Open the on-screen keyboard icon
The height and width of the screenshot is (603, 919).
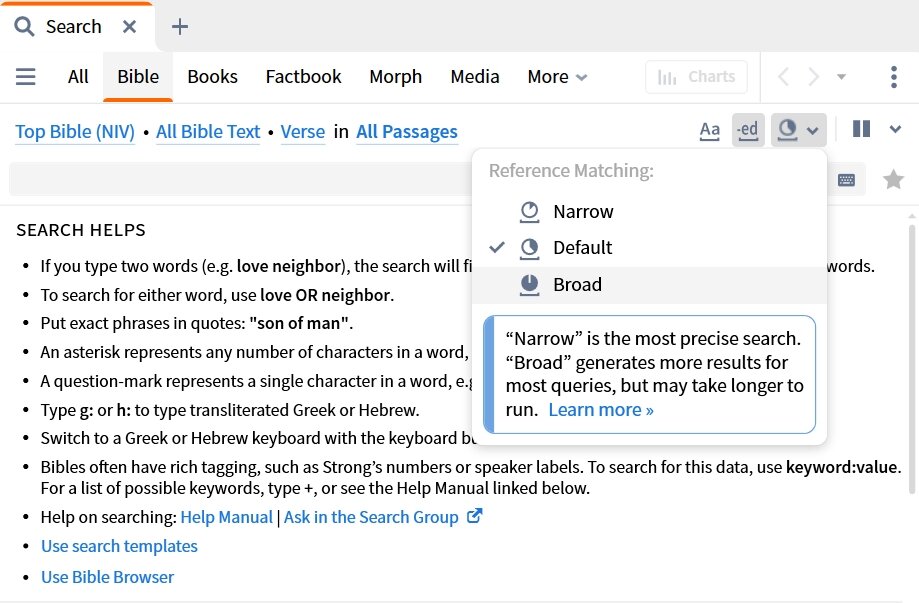pyautogui.click(x=847, y=179)
